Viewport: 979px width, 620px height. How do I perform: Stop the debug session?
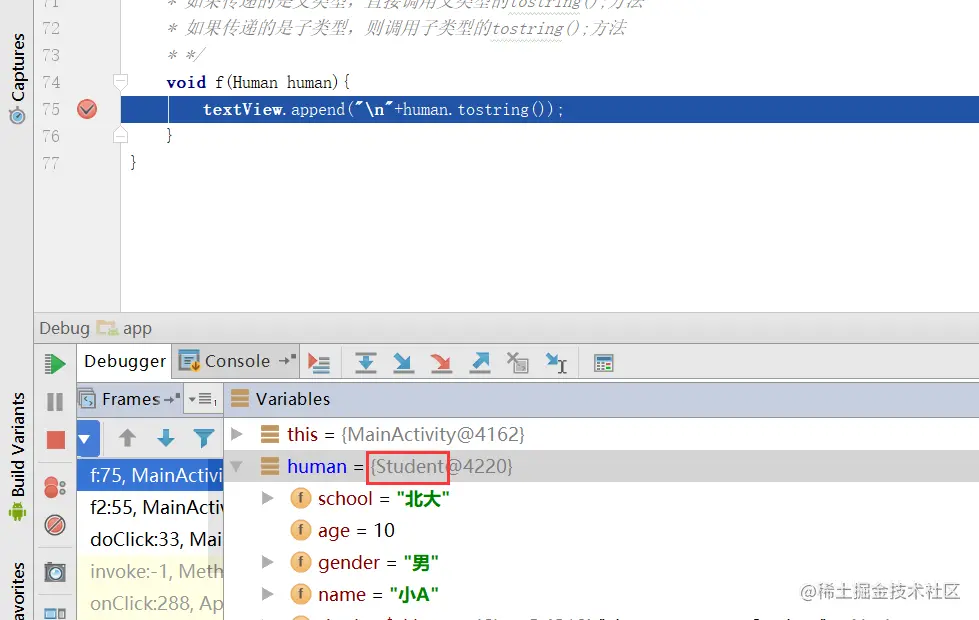tap(56, 440)
